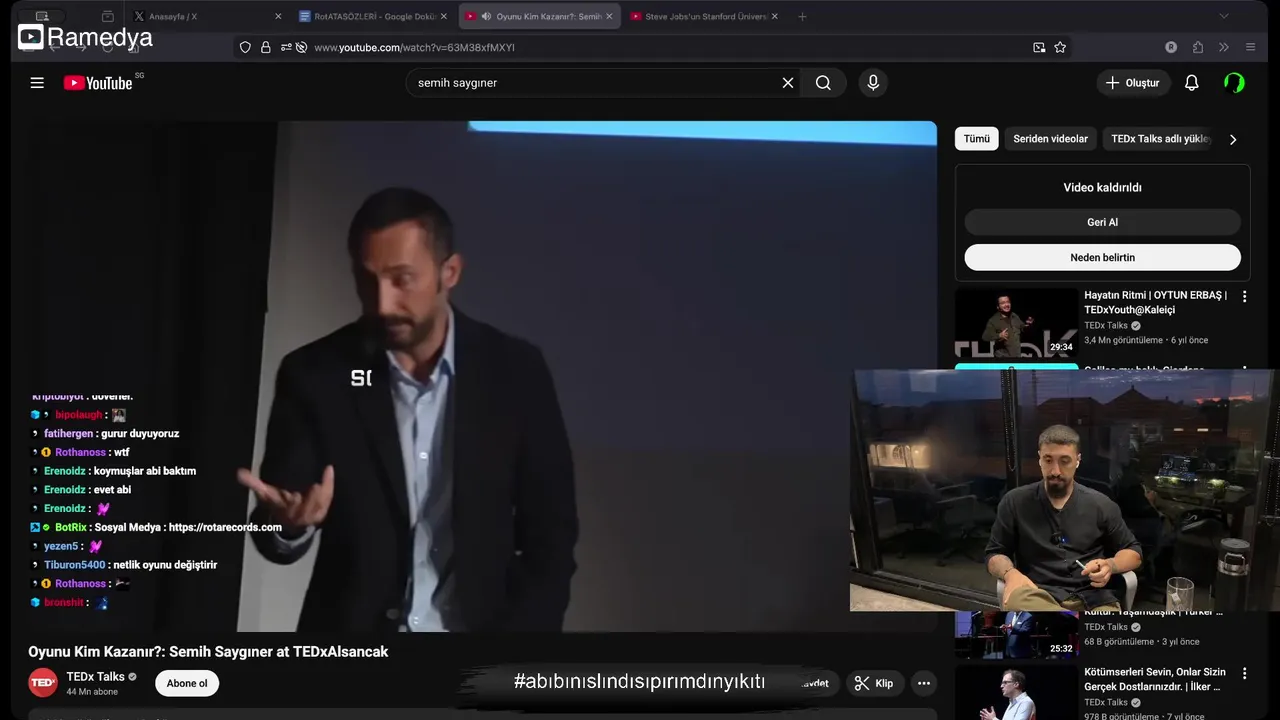
Task: Click the '44 Mn abone' subscriber count
Action: [x=92, y=692]
